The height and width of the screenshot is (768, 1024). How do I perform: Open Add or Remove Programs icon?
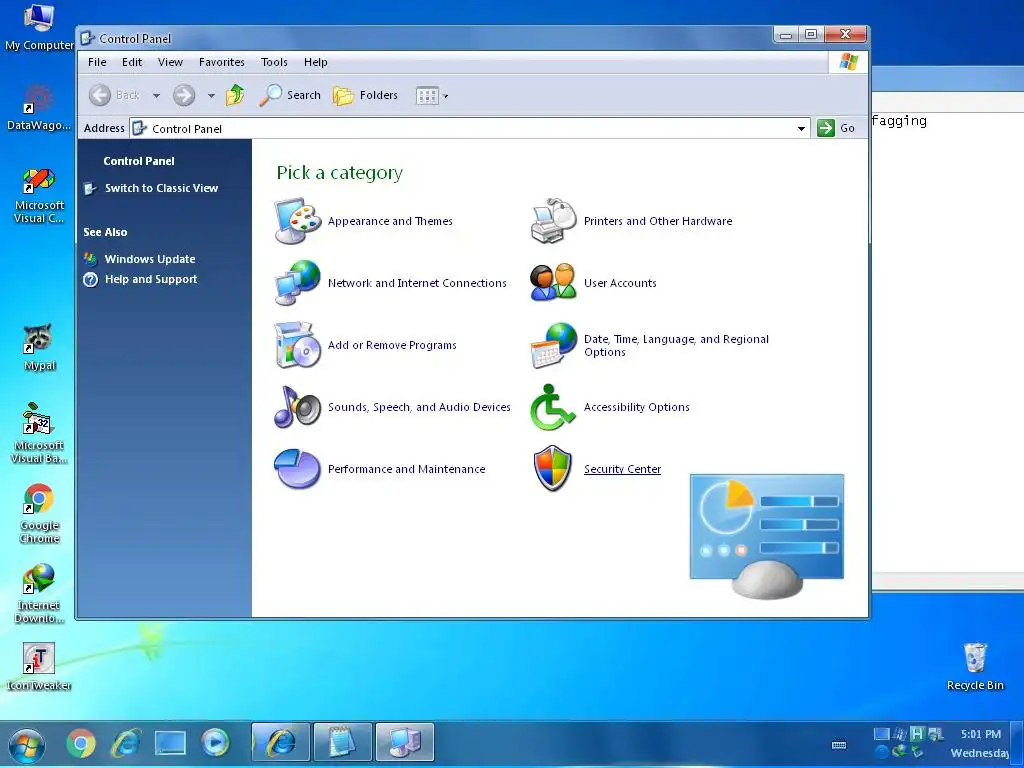point(298,345)
